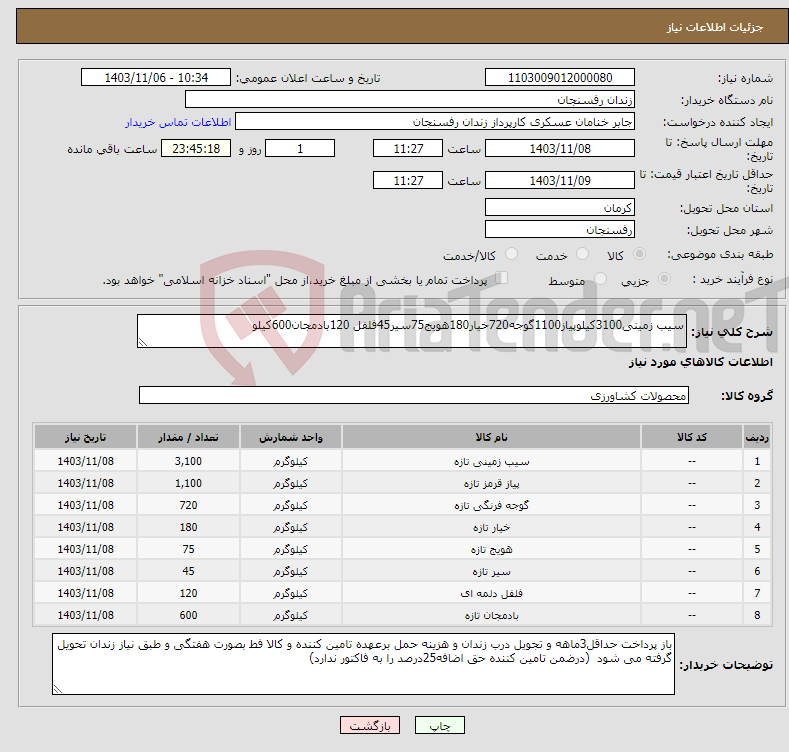The width and height of the screenshot is (789, 752).
Task: Click the quantity 3,100 cell
Action: coord(188,461)
